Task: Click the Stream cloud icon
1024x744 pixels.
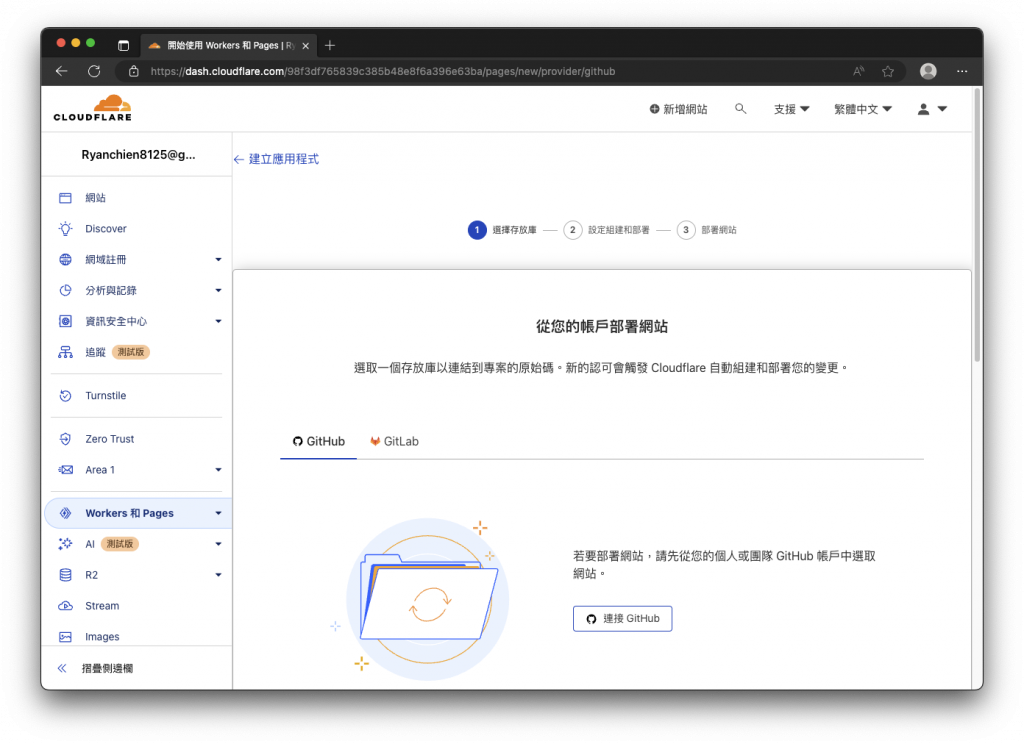Action: click(65, 606)
